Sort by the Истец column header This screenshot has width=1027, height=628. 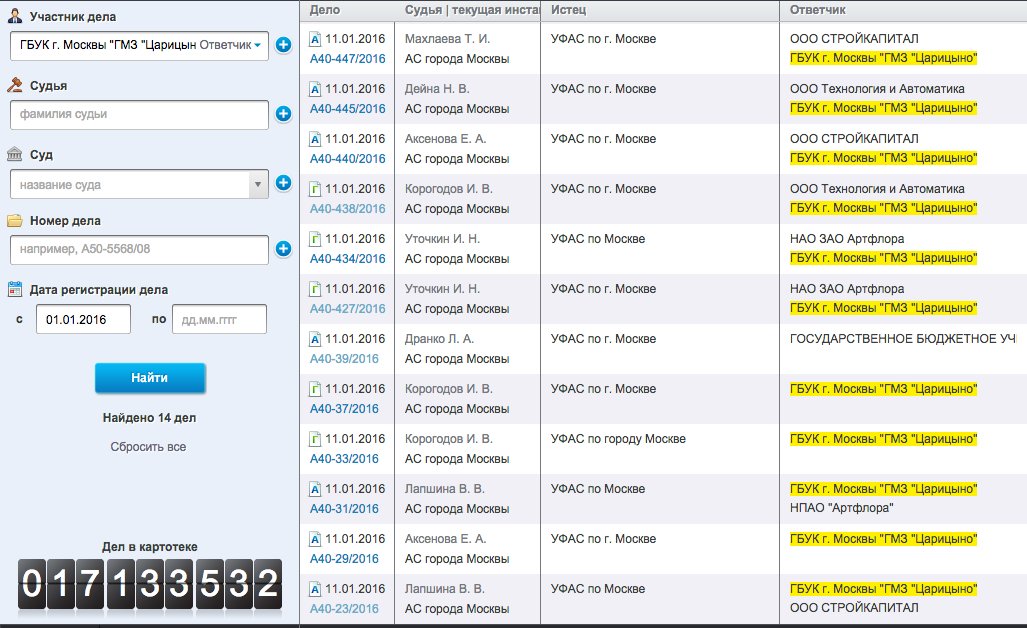pyautogui.click(x=569, y=10)
